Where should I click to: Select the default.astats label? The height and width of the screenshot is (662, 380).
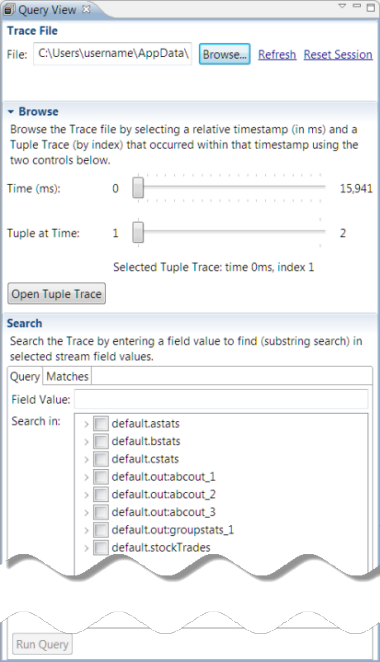tap(146, 423)
